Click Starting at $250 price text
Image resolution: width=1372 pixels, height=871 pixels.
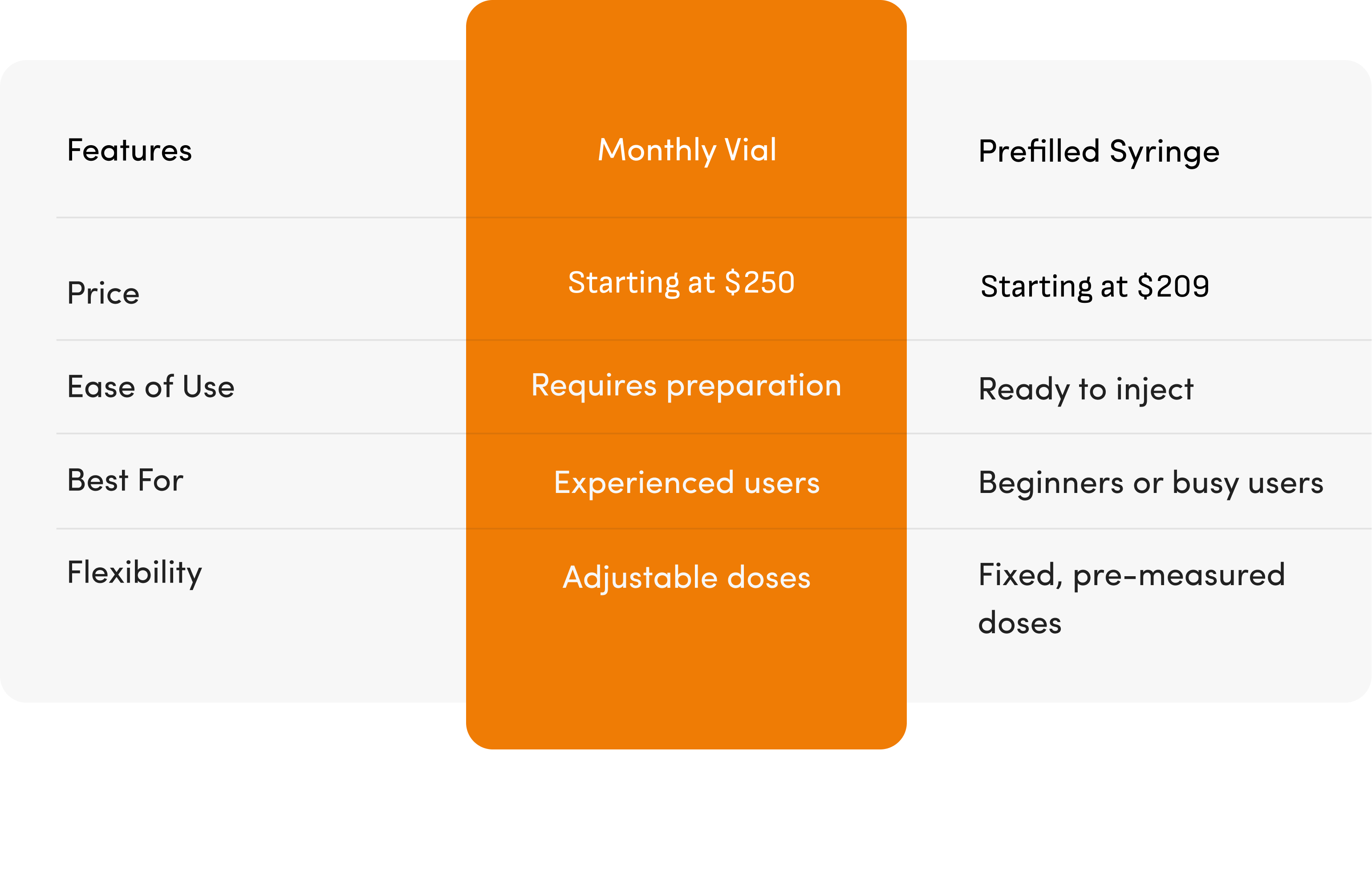point(682,283)
